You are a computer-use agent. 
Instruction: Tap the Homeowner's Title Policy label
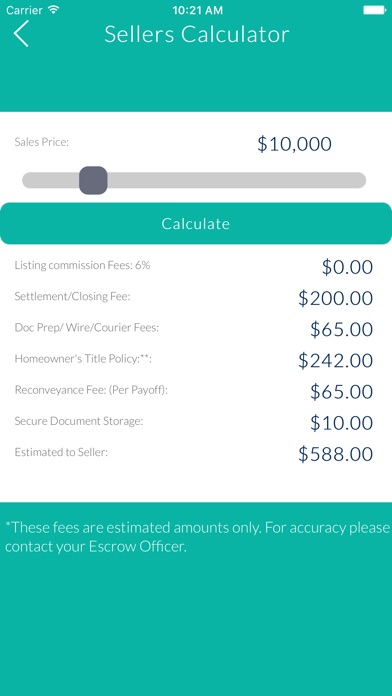click(83, 359)
